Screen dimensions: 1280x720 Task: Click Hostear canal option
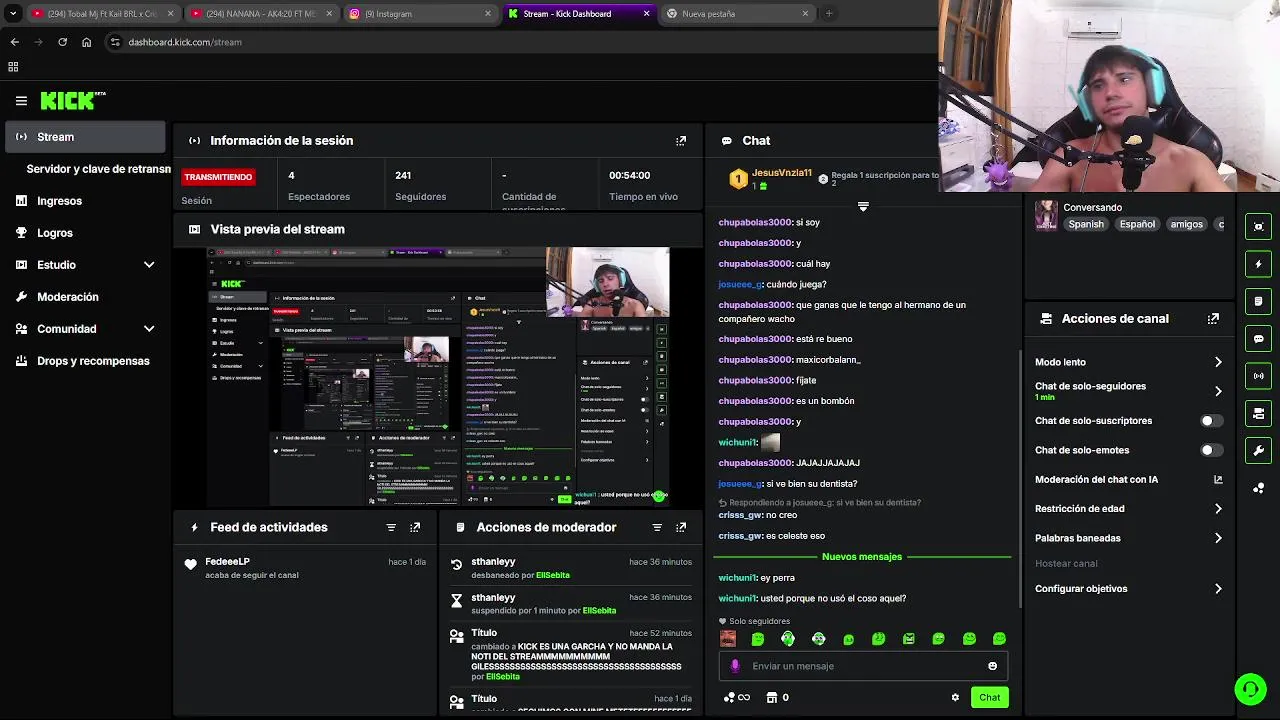pyautogui.click(x=1066, y=564)
